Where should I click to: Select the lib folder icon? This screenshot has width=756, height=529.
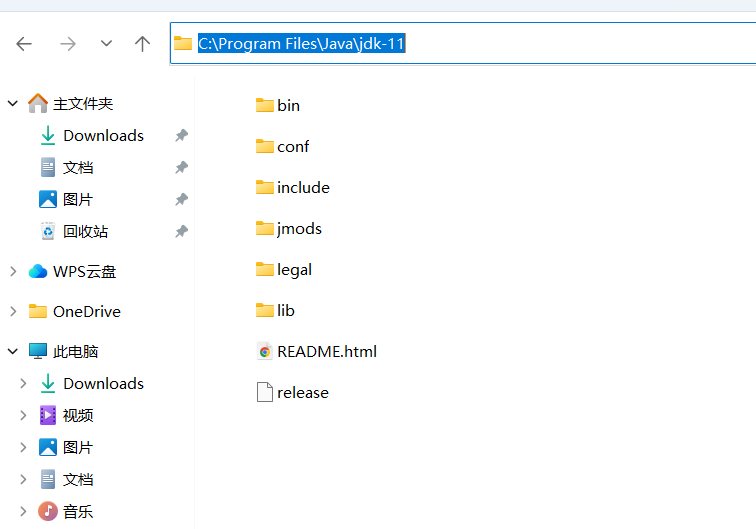point(265,310)
